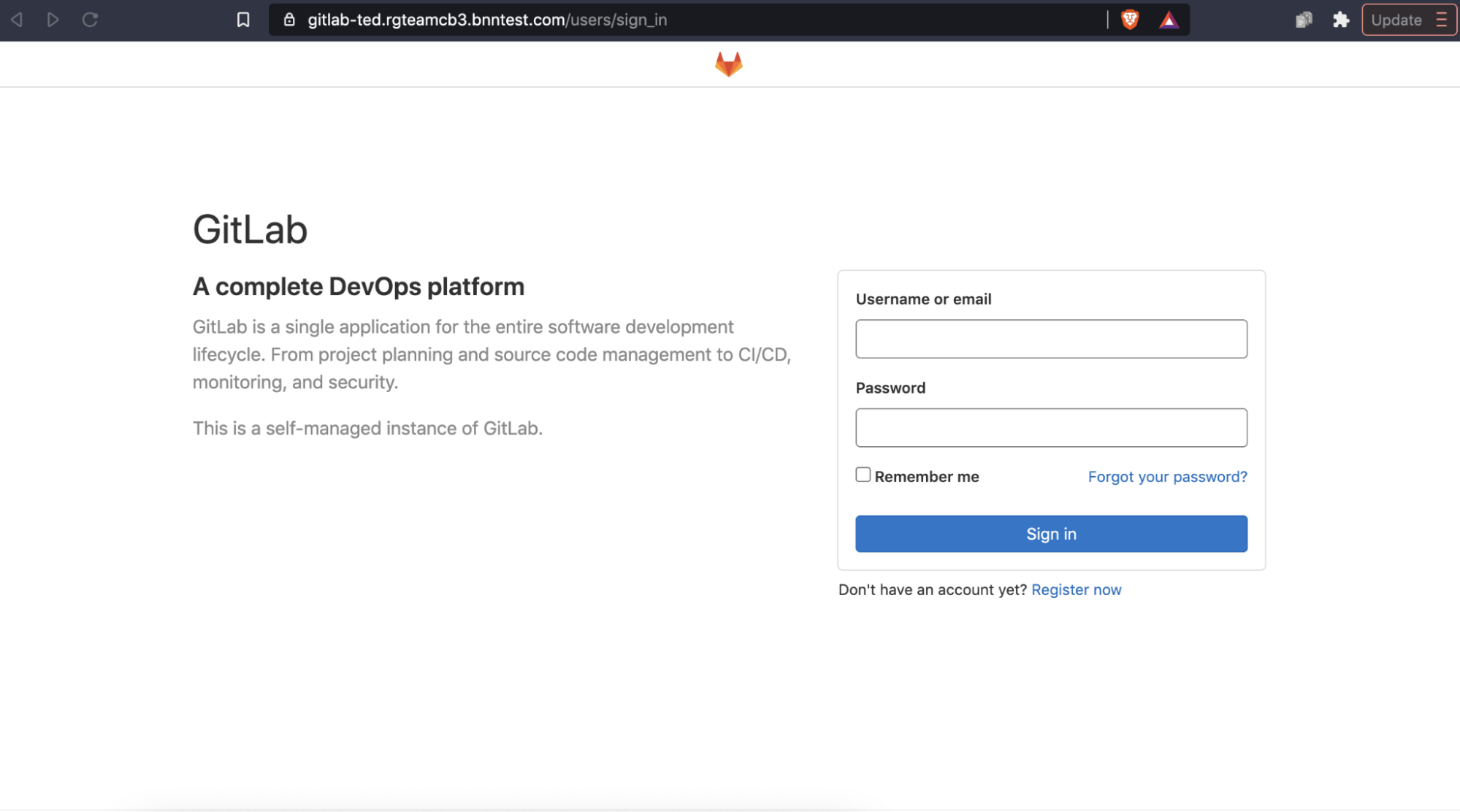
Task: Click the padlock site security icon
Action: (289, 20)
